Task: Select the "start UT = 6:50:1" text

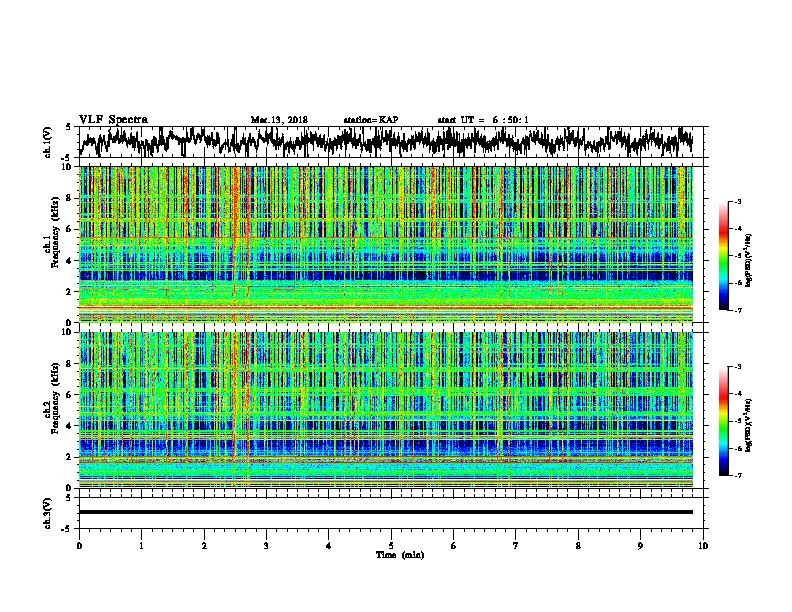Action: point(483,120)
